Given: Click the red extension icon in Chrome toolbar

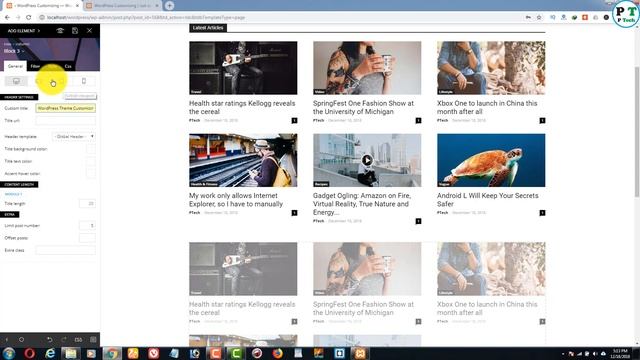Looking at the screenshot, I should pyautogui.click(x=585, y=18).
